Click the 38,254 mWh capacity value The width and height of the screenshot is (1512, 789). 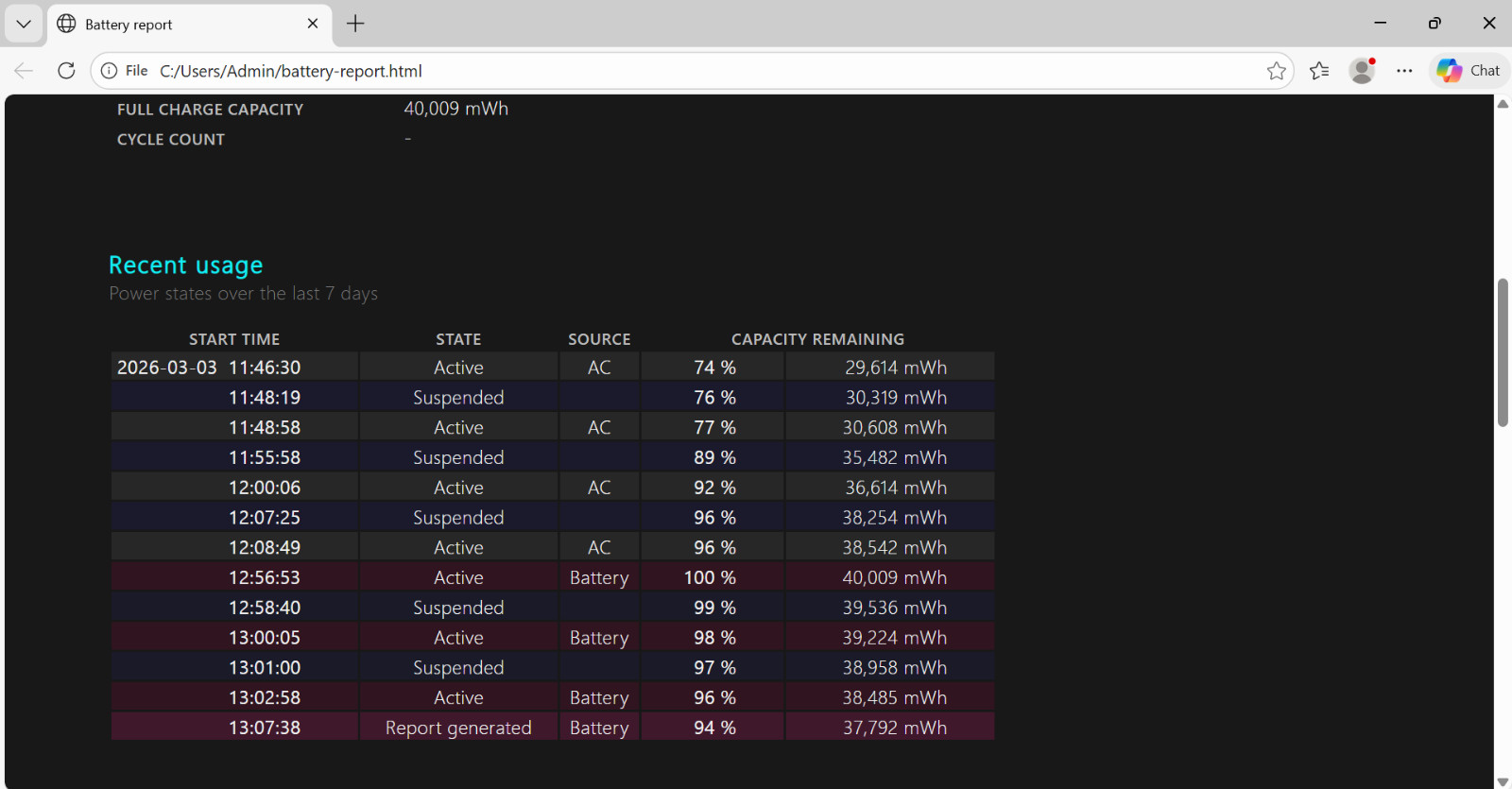click(895, 518)
